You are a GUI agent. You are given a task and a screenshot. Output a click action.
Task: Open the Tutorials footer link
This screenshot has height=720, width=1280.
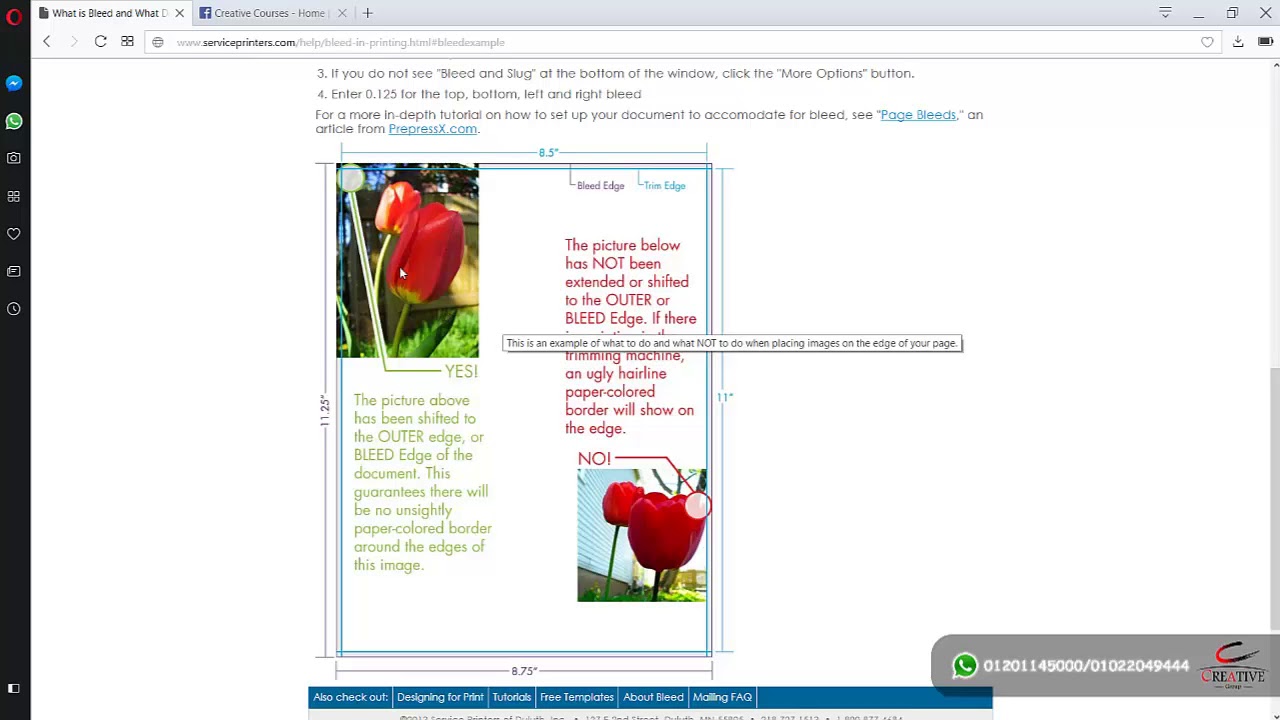pos(511,697)
